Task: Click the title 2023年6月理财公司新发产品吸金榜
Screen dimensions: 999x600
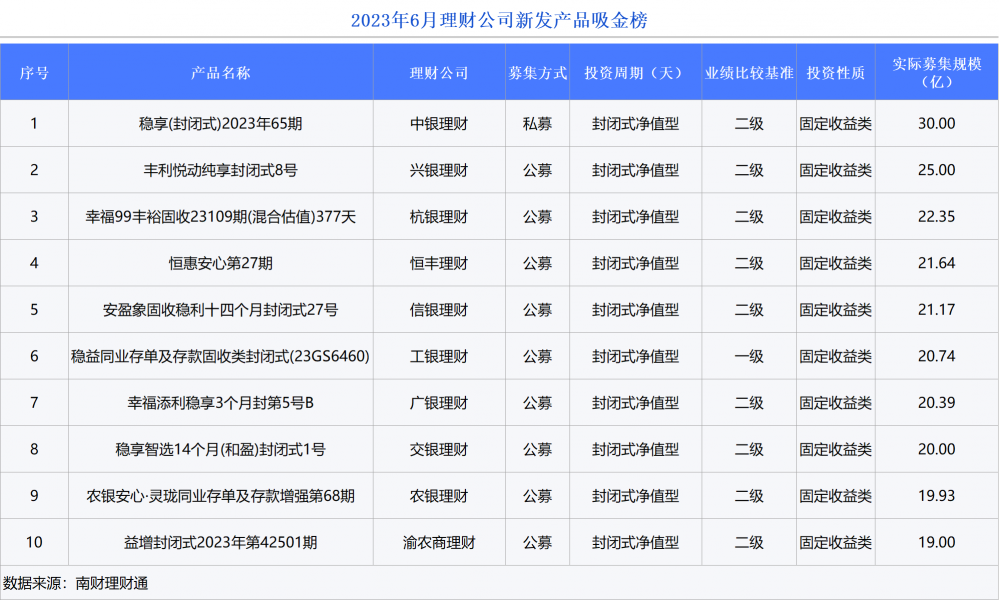Action: 499,20
